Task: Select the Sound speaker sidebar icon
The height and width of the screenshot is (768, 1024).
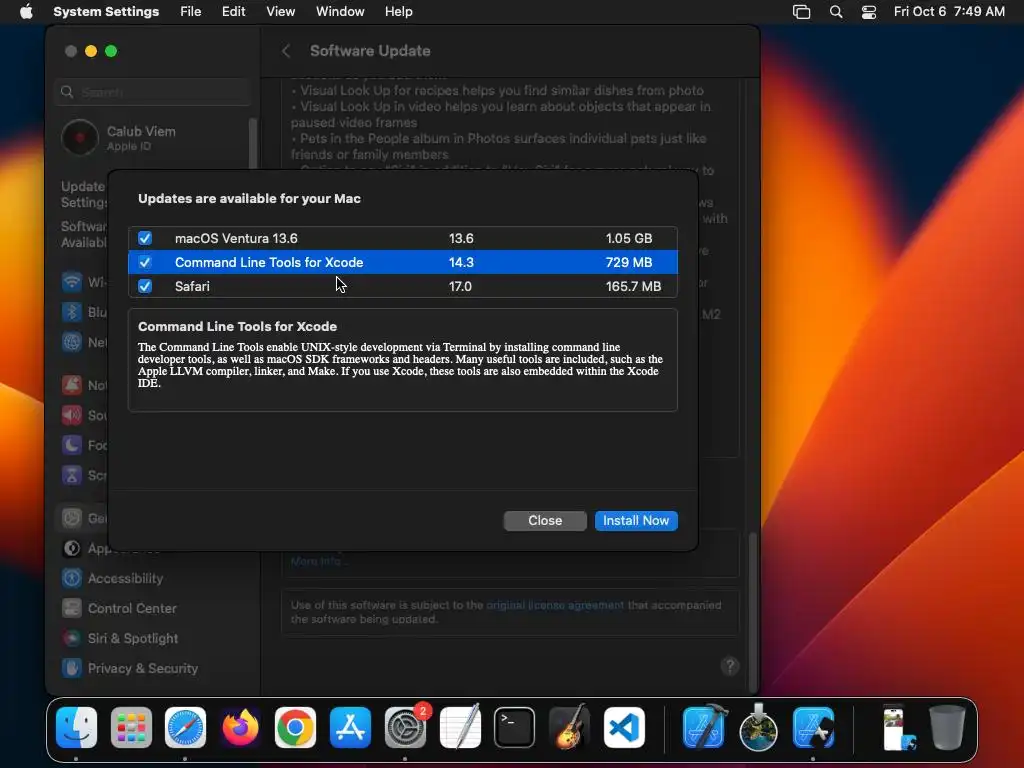Action: click(x=72, y=415)
